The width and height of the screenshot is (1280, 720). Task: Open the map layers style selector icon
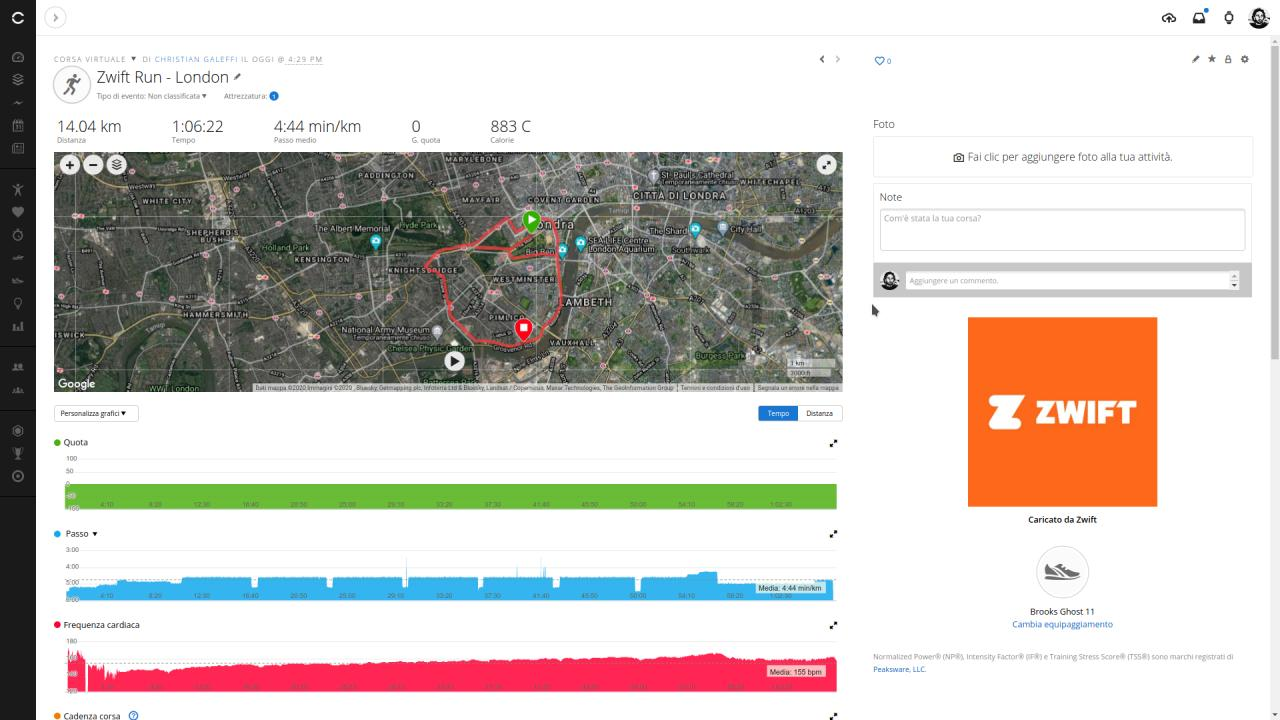point(116,164)
